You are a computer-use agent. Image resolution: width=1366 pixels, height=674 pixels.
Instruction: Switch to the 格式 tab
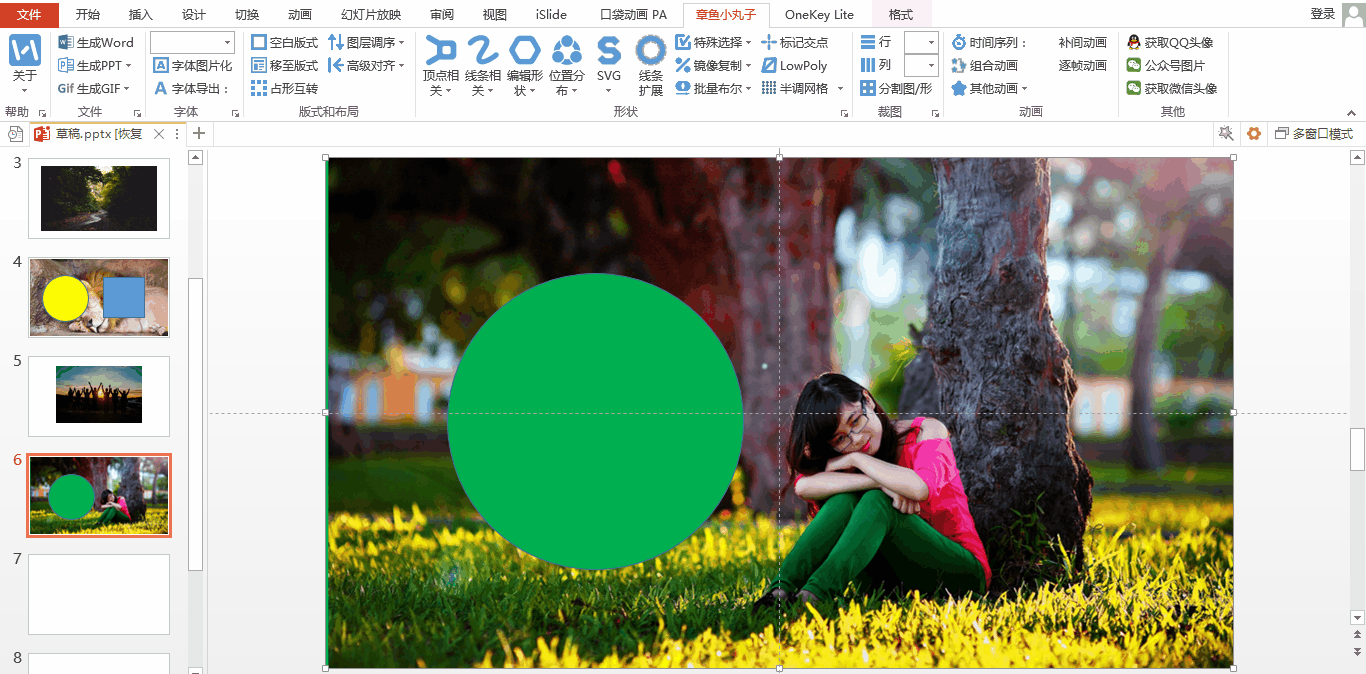coord(901,14)
